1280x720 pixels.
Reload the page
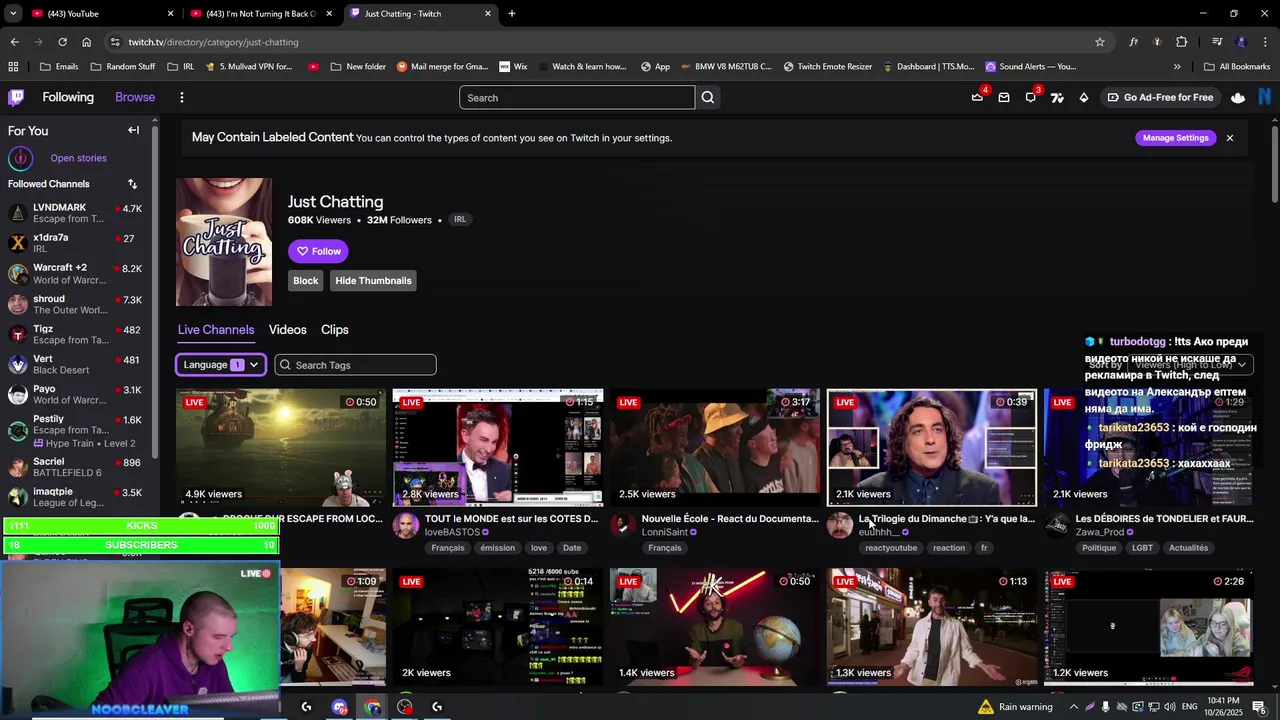point(62,42)
